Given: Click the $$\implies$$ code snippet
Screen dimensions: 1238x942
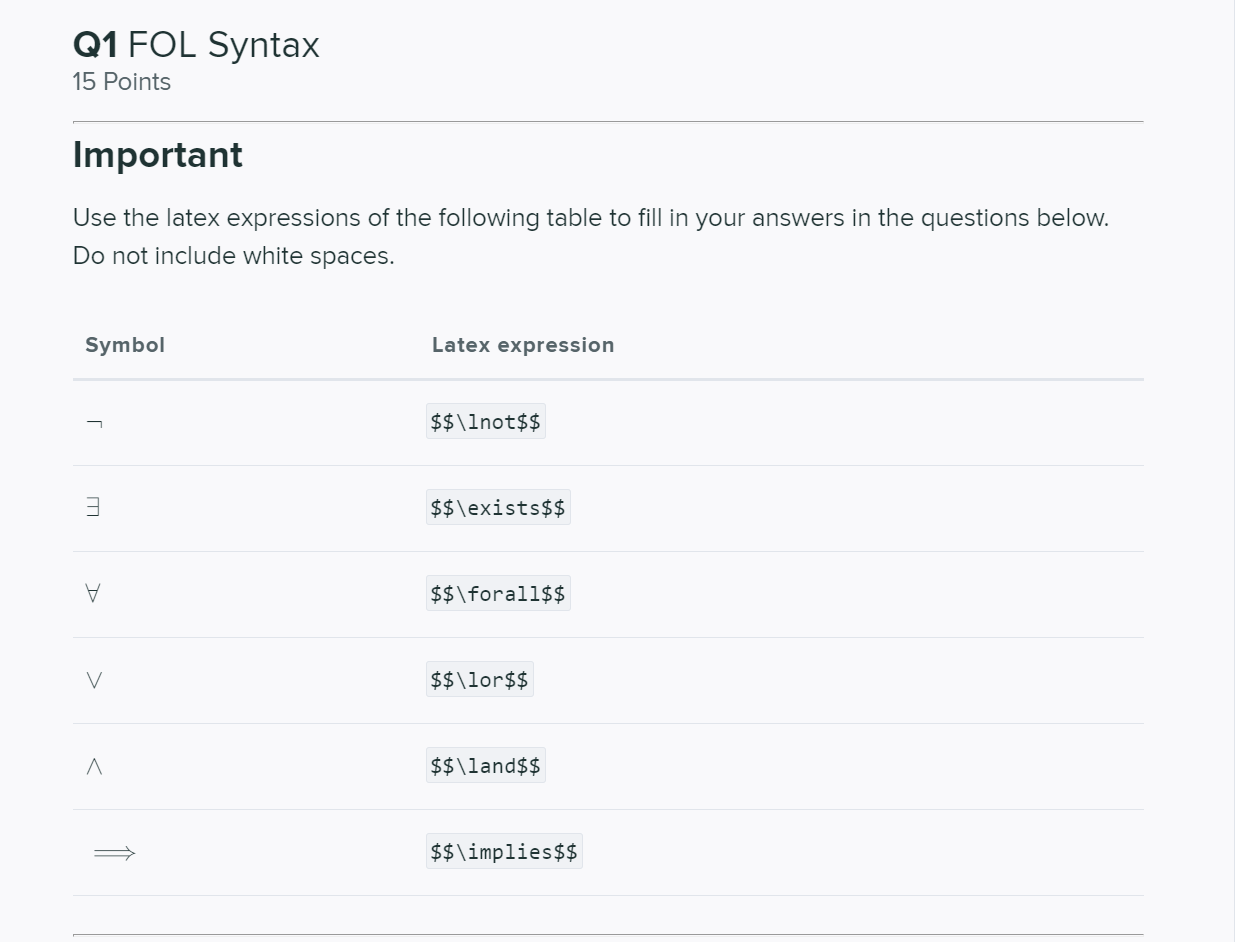Looking at the screenshot, I should point(504,851).
